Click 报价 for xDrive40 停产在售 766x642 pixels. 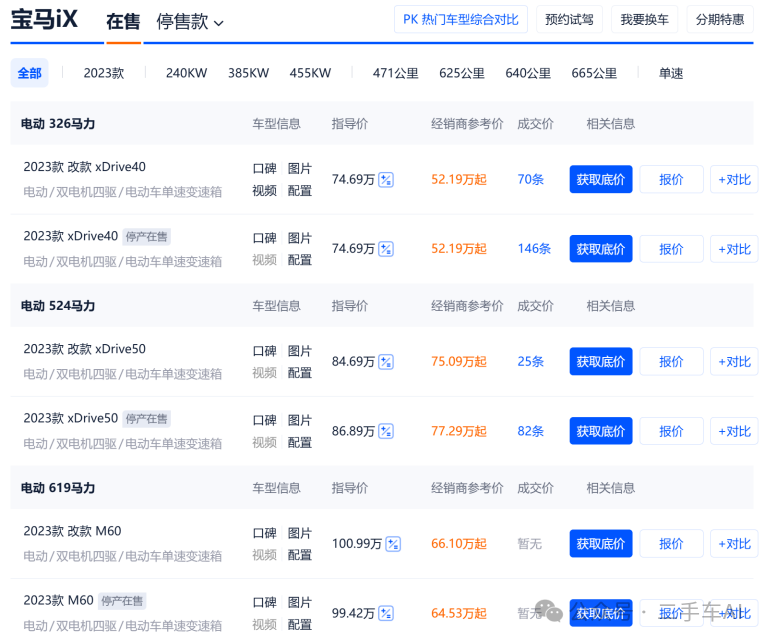click(671, 249)
